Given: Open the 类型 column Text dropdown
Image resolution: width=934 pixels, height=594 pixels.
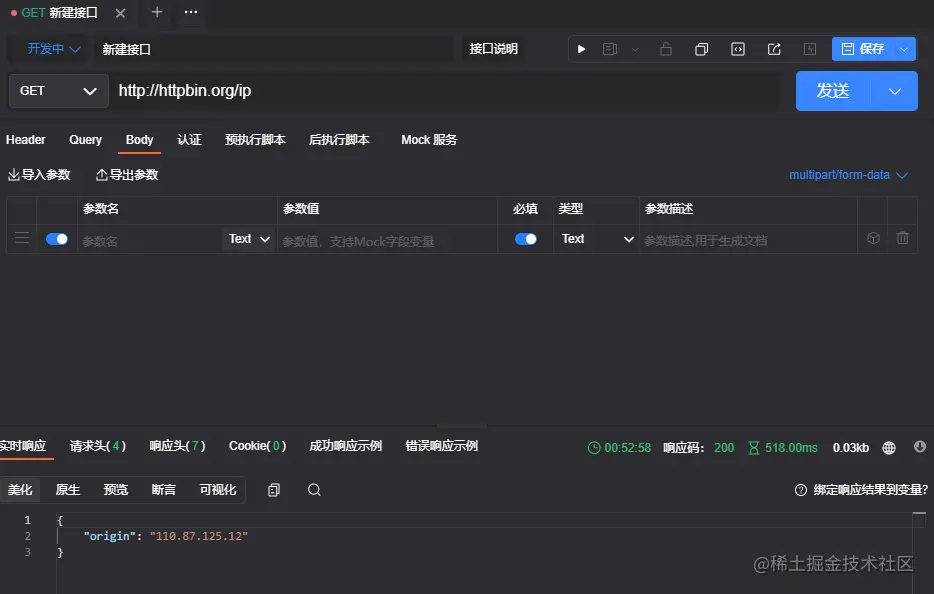Looking at the screenshot, I should coord(597,239).
